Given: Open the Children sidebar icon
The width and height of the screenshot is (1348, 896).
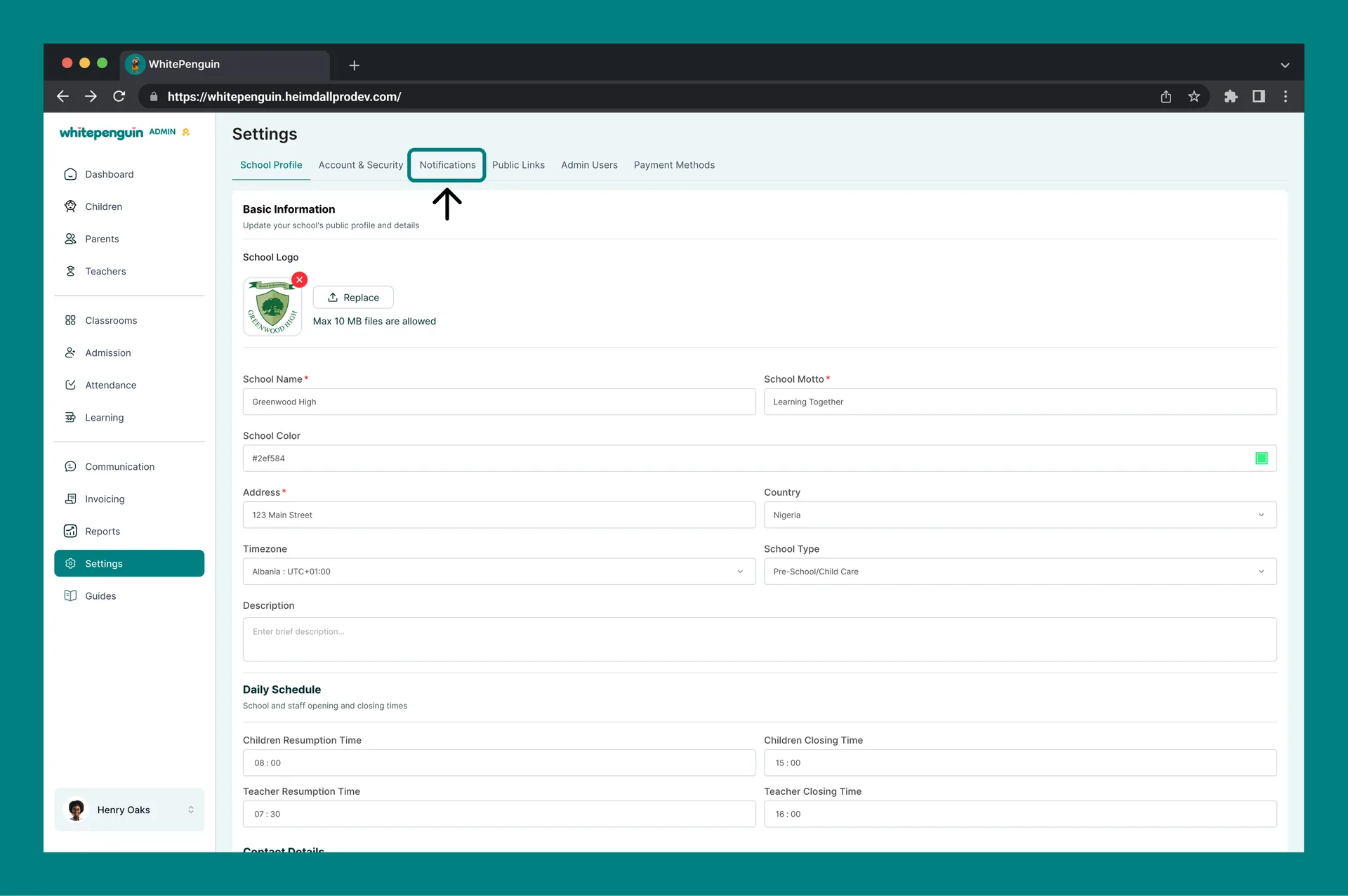Looking at the screenshot, I should 70,206.
